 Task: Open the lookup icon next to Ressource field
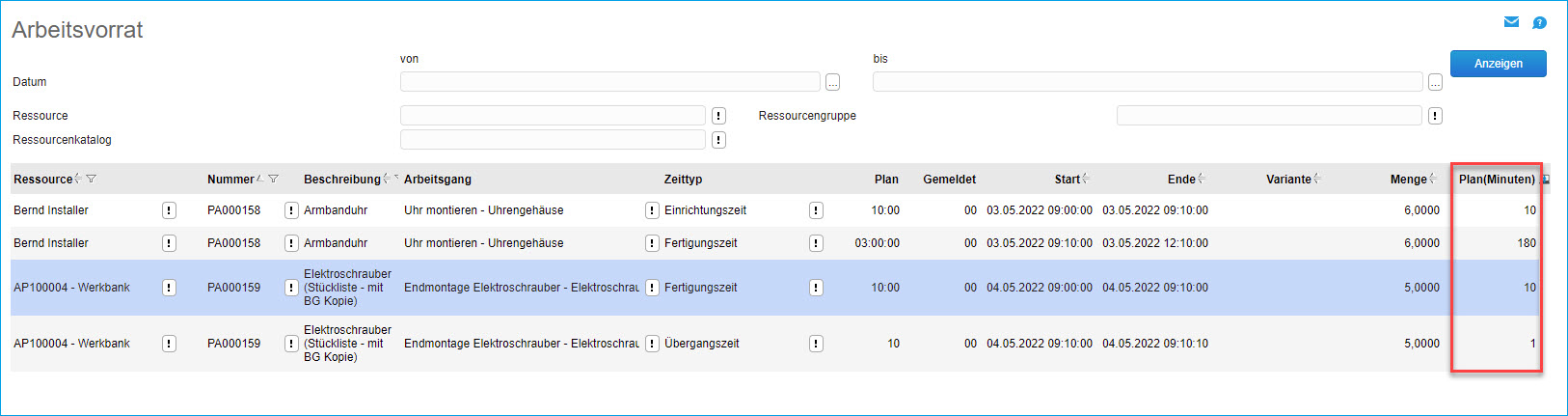click(x=718, y=116)
